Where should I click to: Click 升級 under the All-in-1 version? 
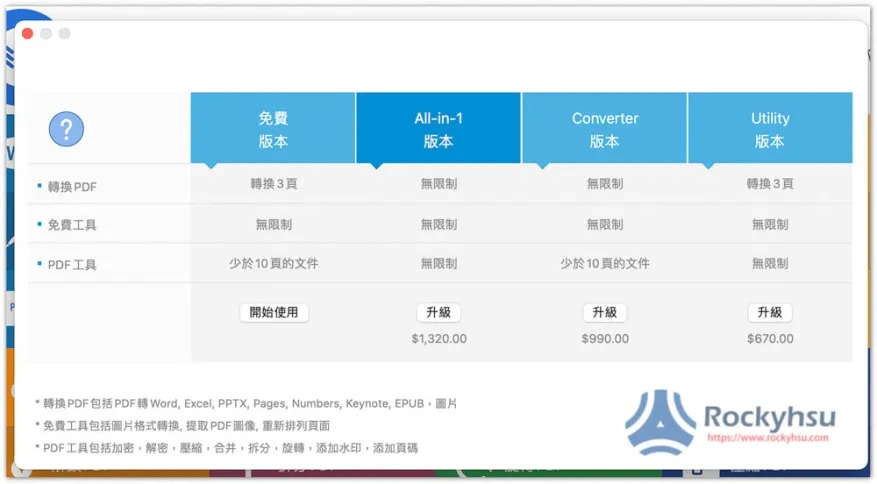438,313
